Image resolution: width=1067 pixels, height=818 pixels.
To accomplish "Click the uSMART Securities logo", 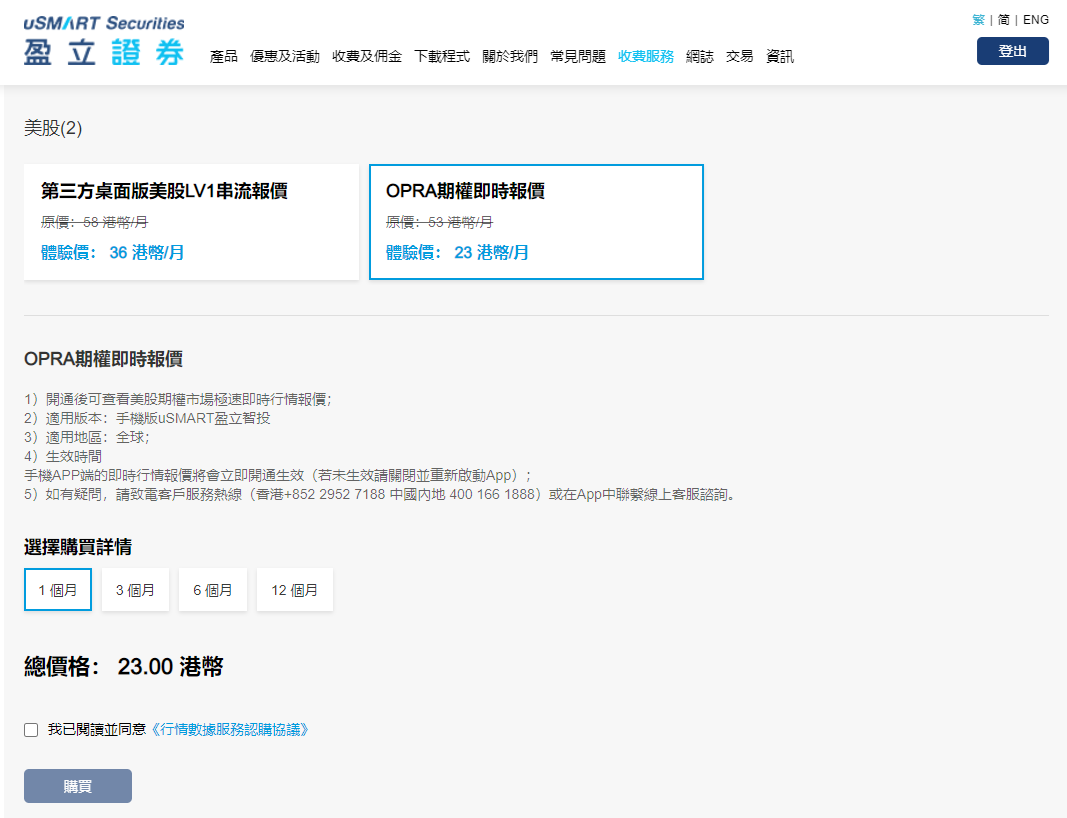I will (x=104, y=41).
